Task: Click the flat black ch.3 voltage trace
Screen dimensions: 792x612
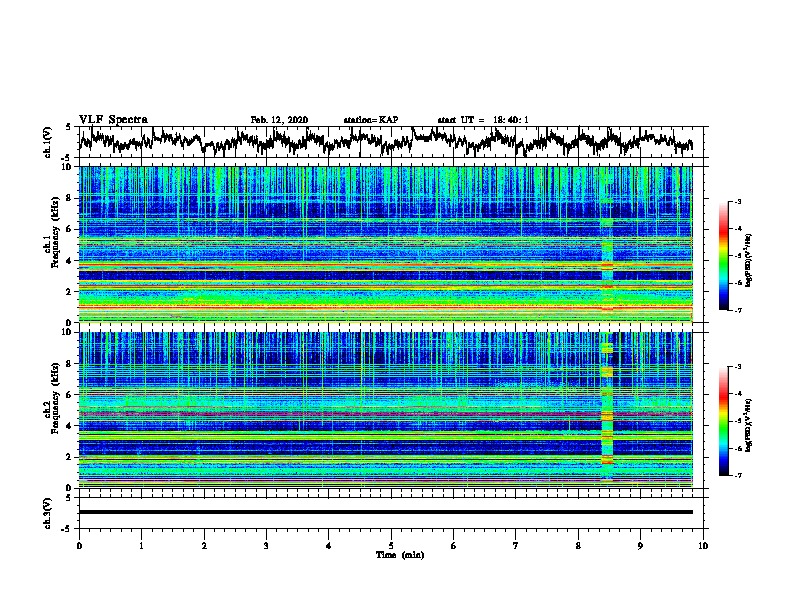Action: point(385,512)
